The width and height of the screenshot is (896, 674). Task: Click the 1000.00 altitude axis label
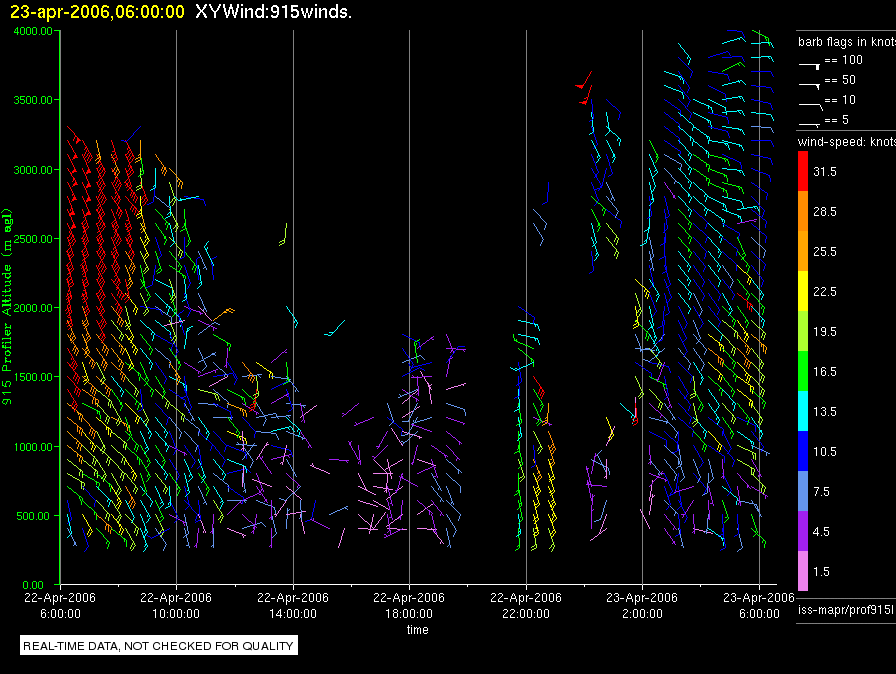pos(33,447)
